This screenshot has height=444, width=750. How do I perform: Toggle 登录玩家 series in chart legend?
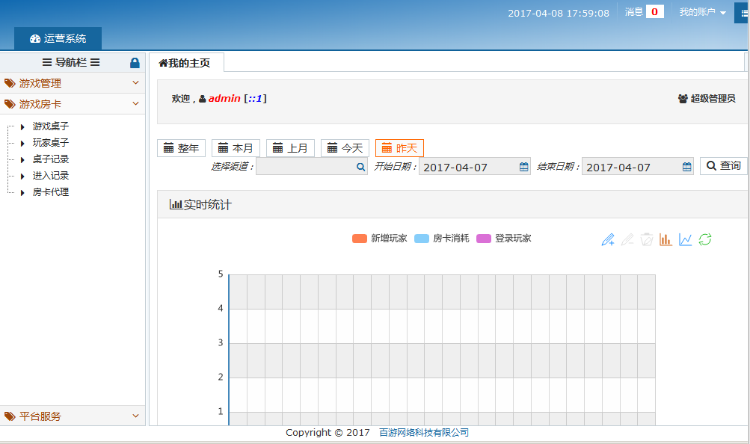pos(503,239)
